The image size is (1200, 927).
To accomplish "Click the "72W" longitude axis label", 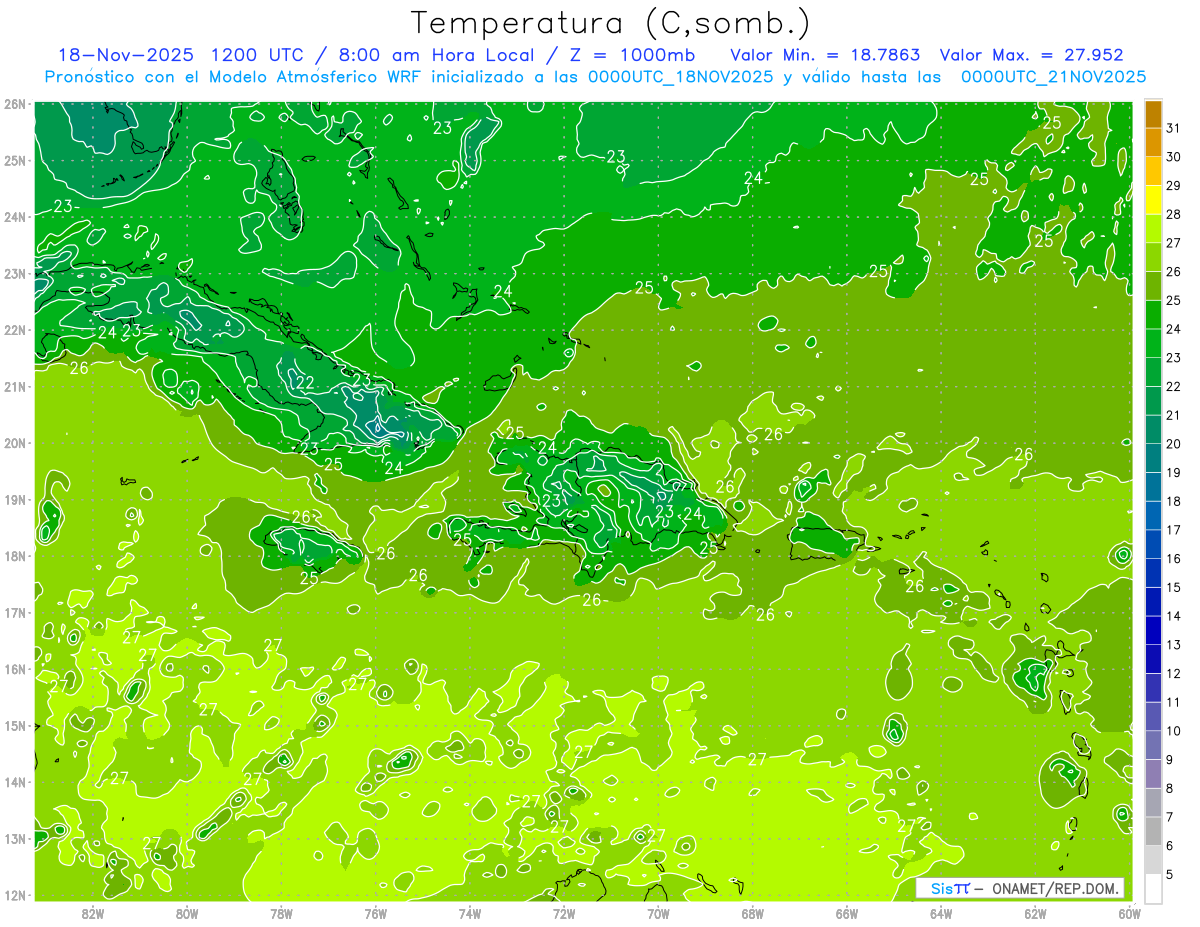I will click(x=564, y=913).
